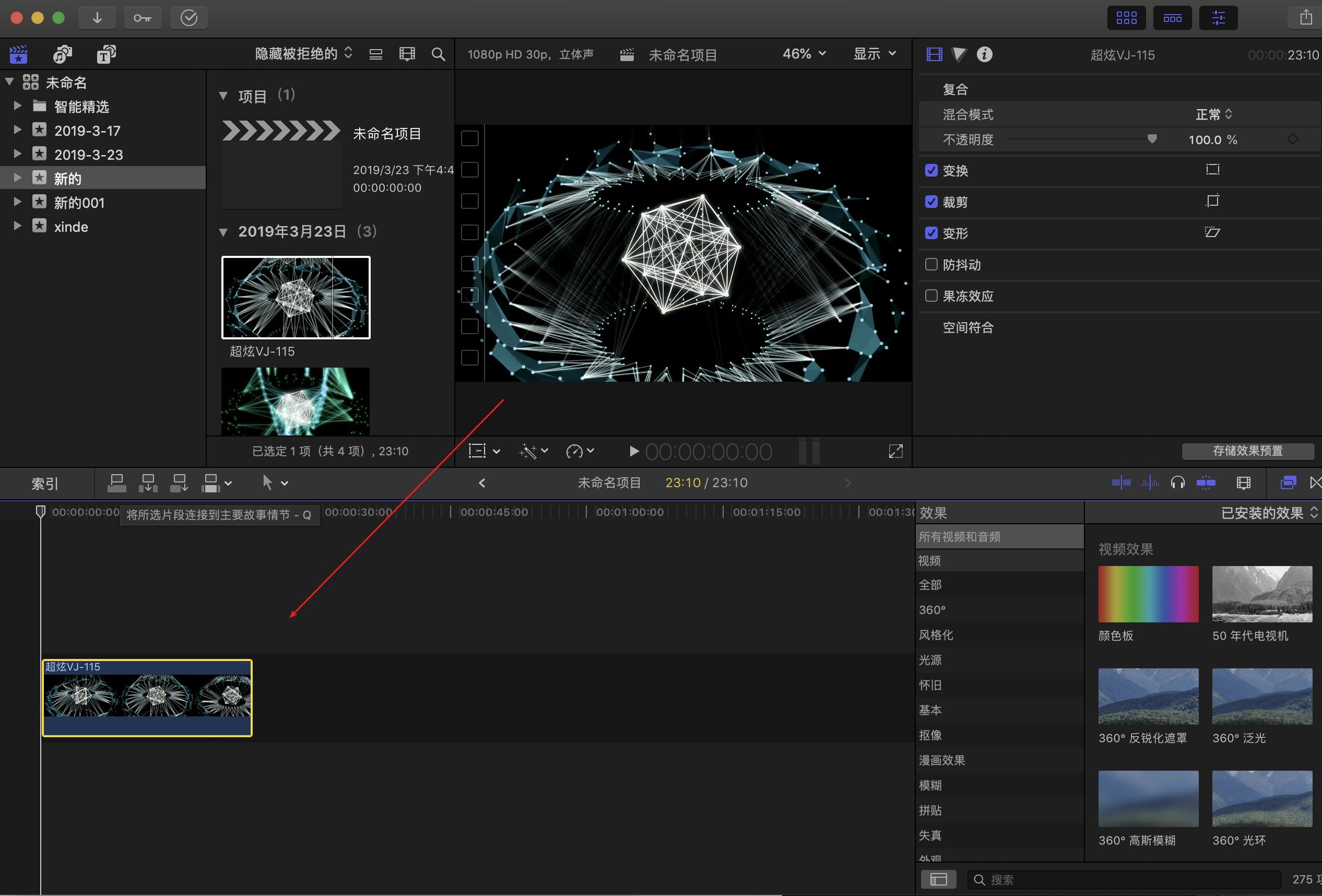This screenshot has width=1322, height=896.
Task: Select the 新的001 event
Action: tap(102, 203)
